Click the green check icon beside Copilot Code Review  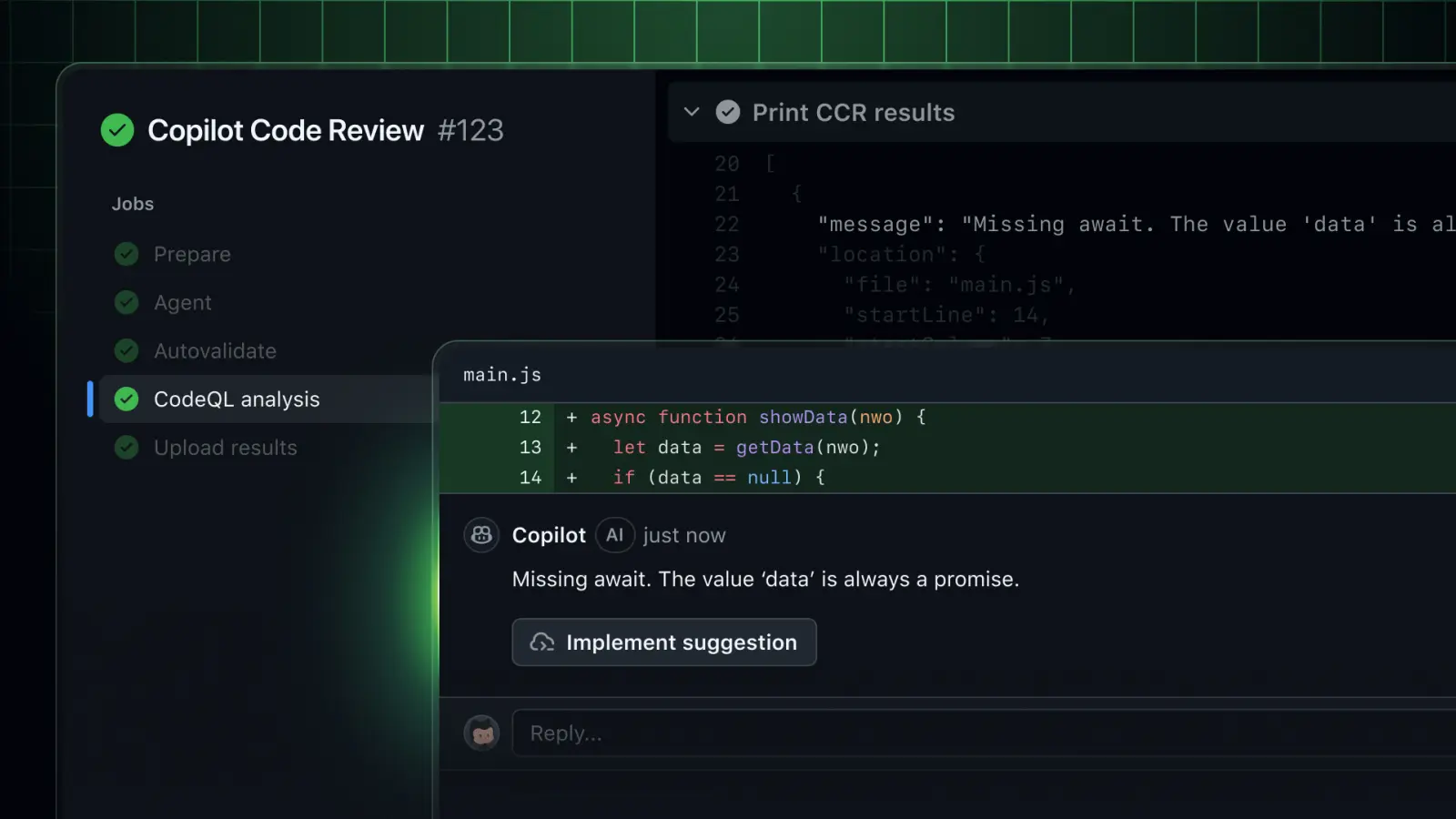coord(117,130)
